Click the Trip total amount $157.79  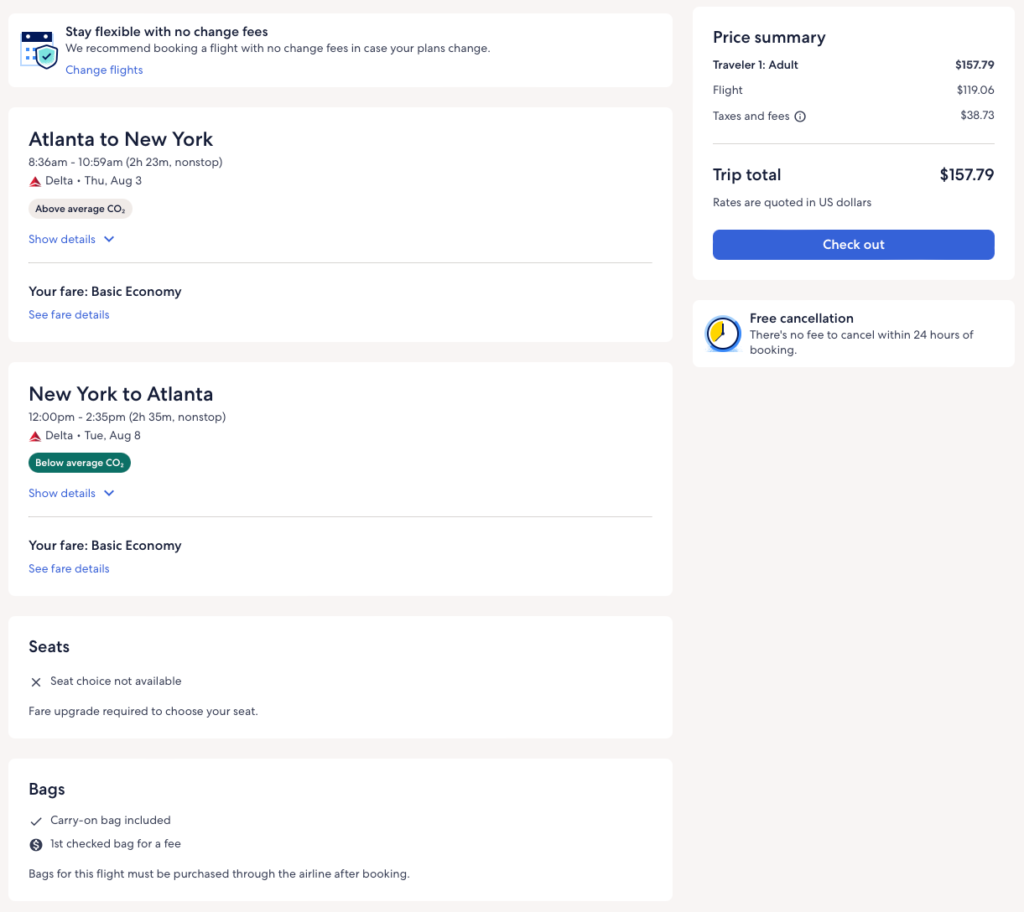point(966,175)
